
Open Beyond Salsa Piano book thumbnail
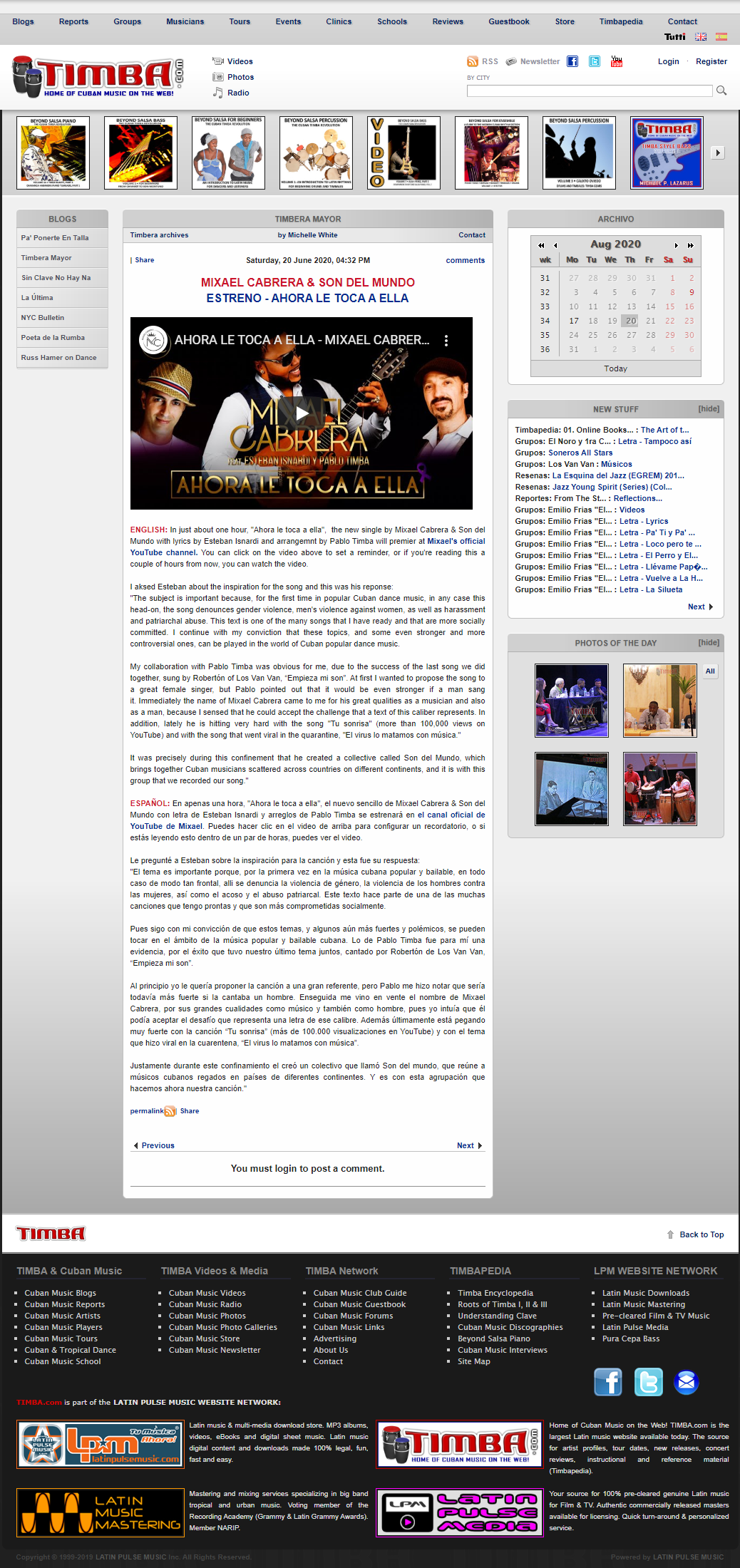coord(53,153)
